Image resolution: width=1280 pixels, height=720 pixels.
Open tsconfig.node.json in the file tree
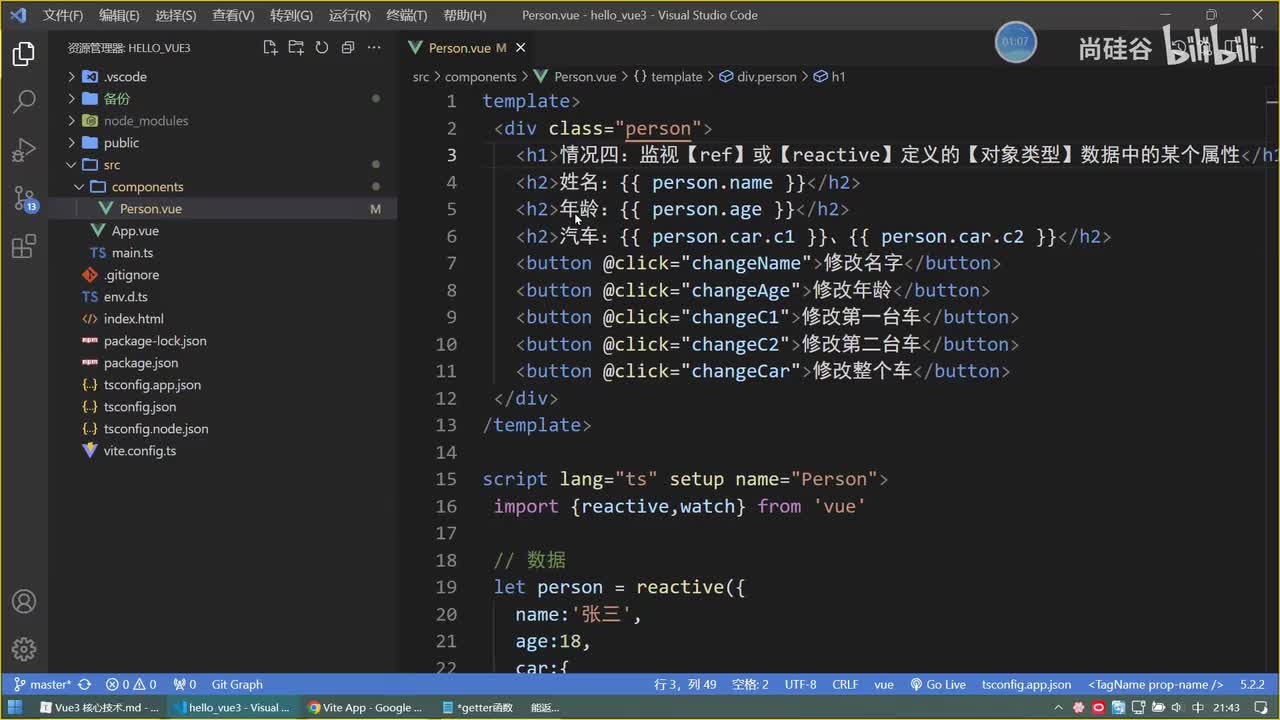(156, 429)
